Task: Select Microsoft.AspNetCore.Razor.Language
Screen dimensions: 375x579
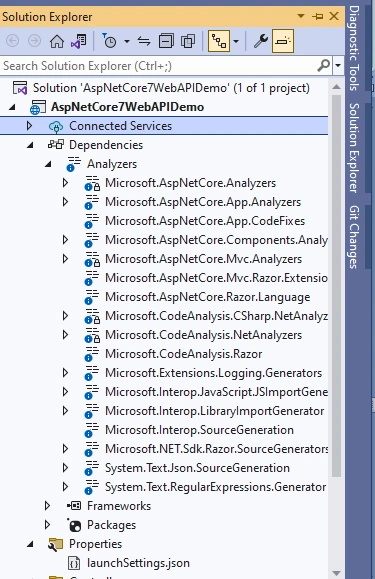Action: [207, 297]
